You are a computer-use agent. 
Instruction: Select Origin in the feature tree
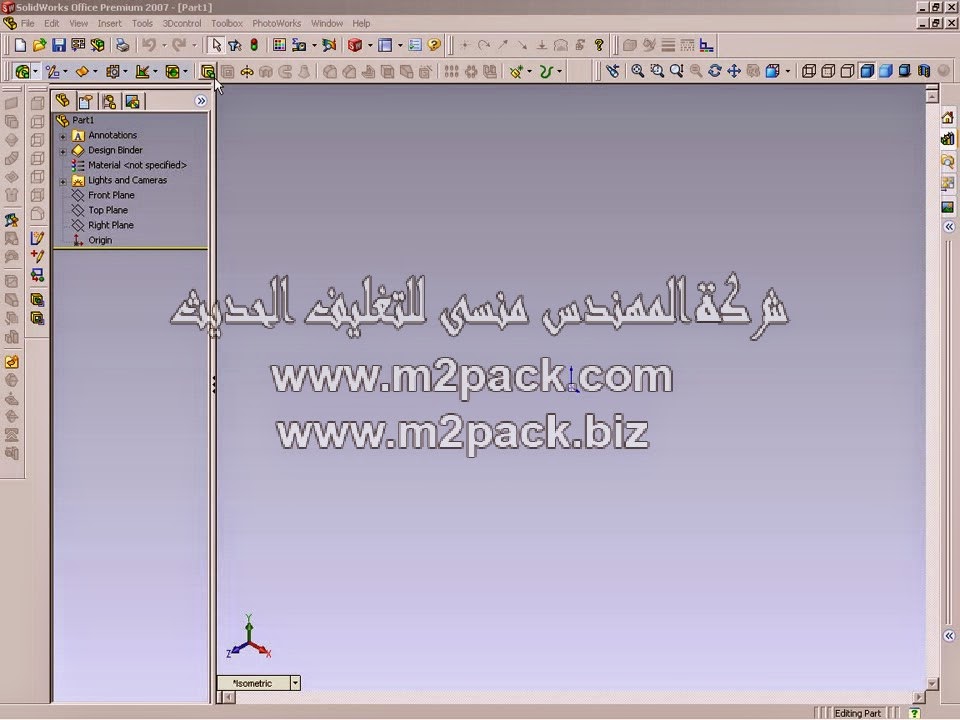(100, 240)
